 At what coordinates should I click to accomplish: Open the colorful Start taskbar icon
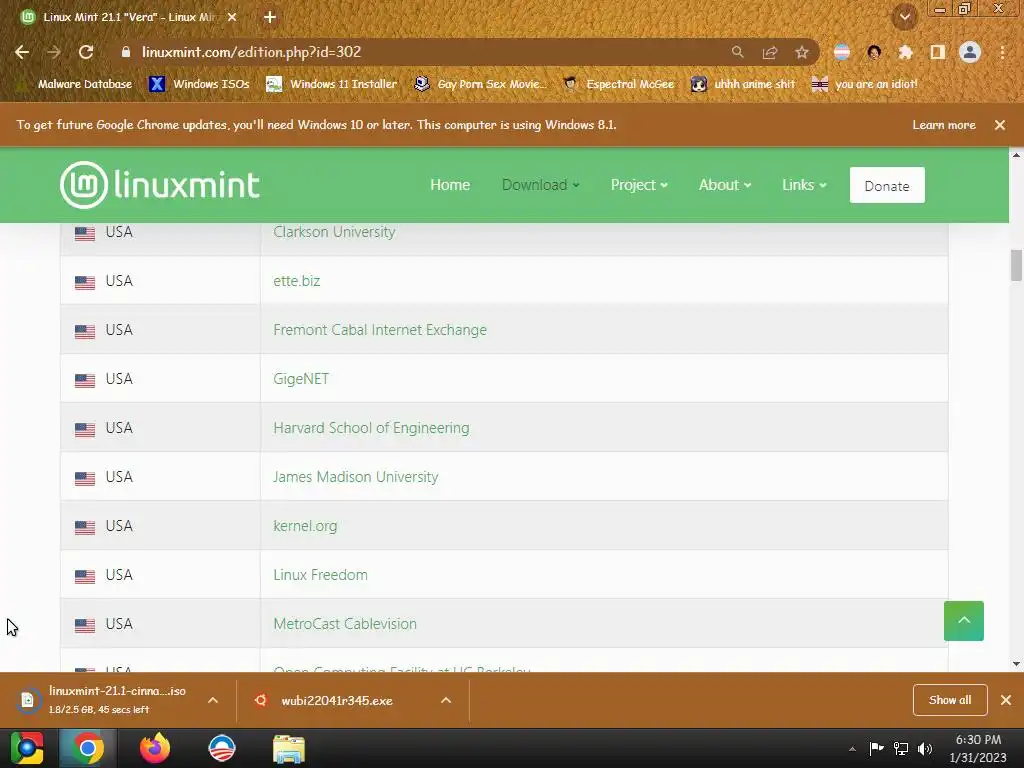pos(27,748)
